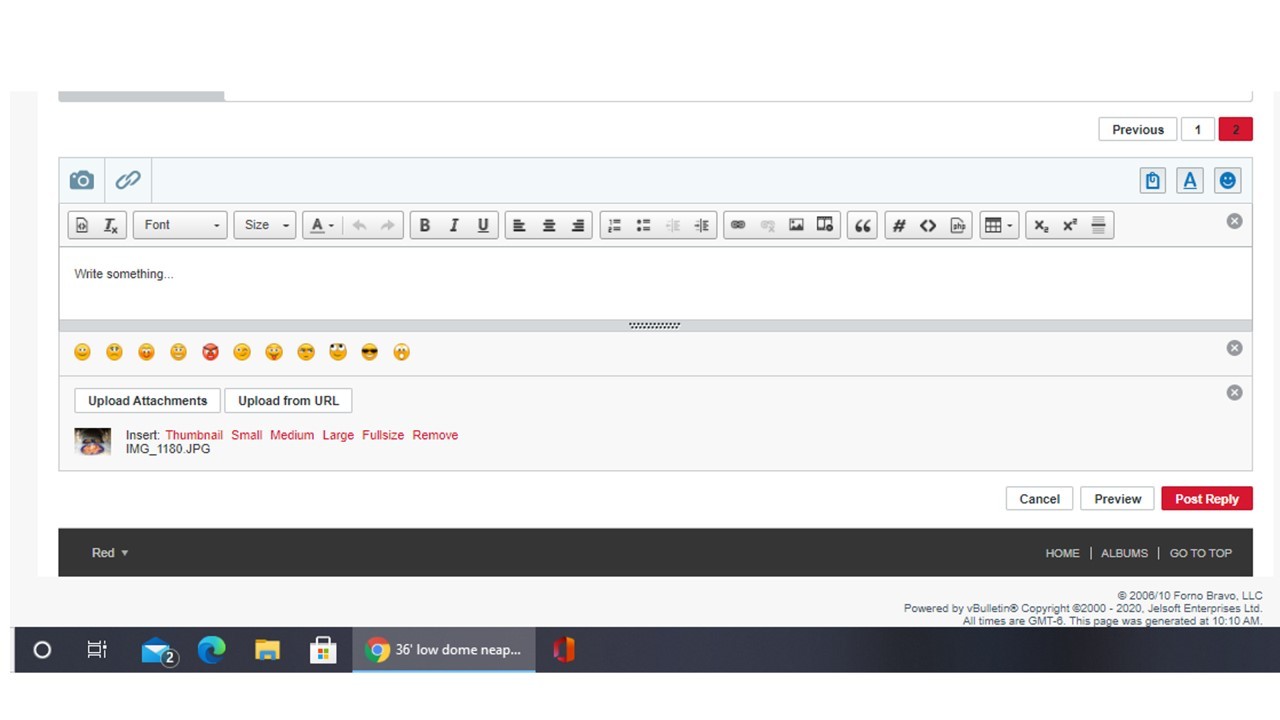Click the IMG_1180.JPG attachment thumbnail
This screenshot has width=1280, height=720.
pos(93,442)
